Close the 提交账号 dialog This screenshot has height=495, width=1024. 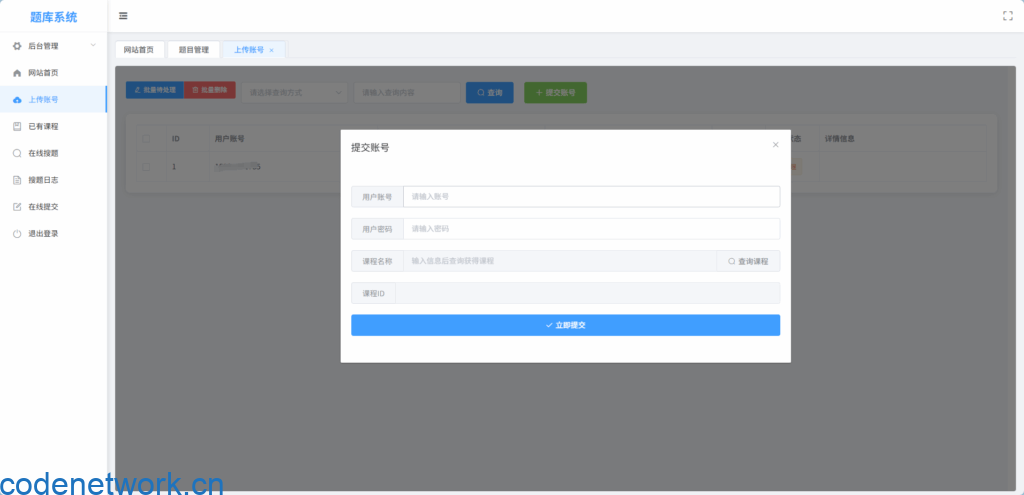click(775, 145)
